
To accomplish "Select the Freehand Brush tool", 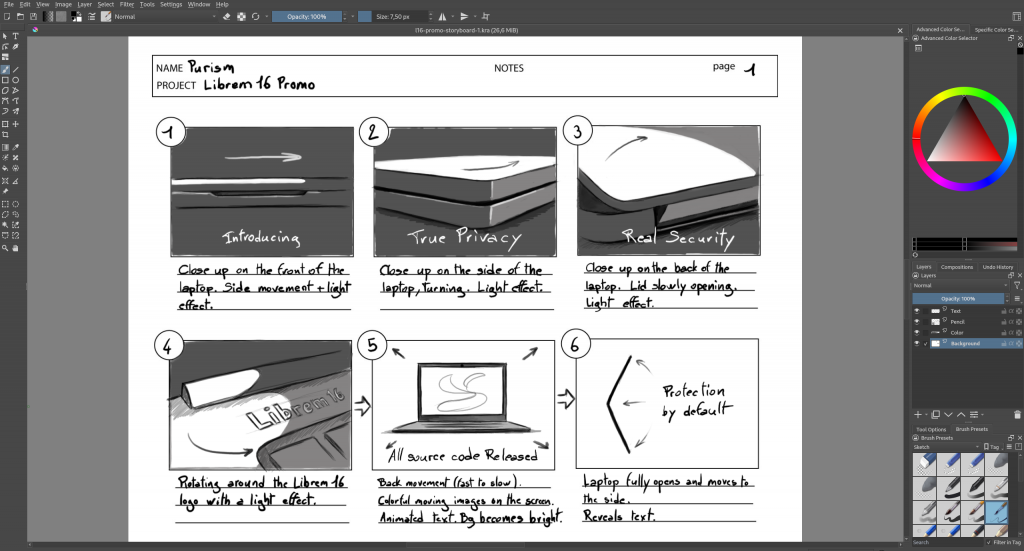I will 5,69.
